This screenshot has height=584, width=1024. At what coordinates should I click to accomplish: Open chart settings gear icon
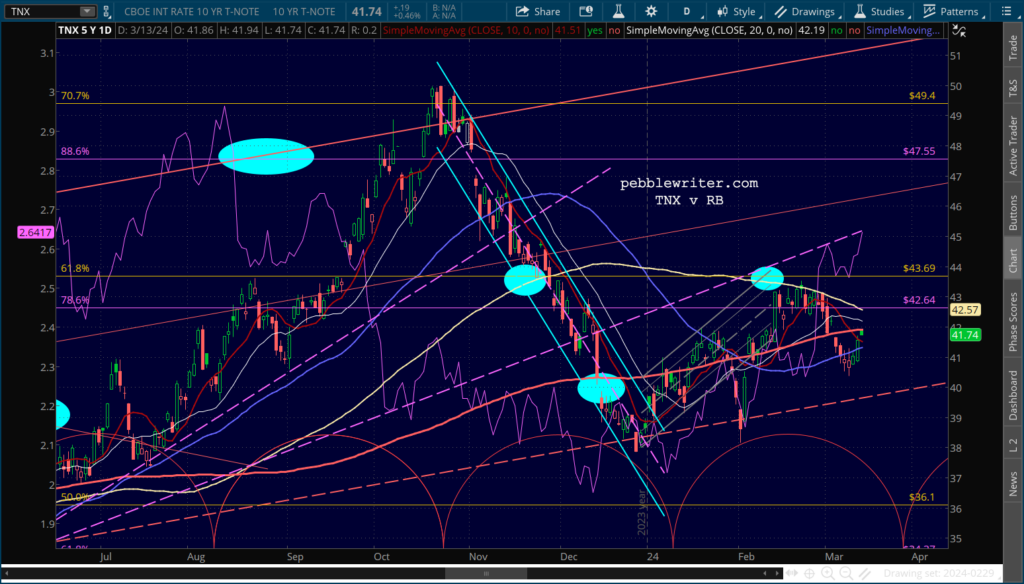[x=651, y=11]
